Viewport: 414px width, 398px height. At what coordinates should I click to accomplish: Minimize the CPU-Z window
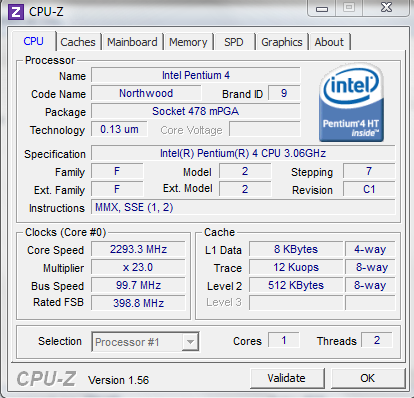(x=322, y=8)
